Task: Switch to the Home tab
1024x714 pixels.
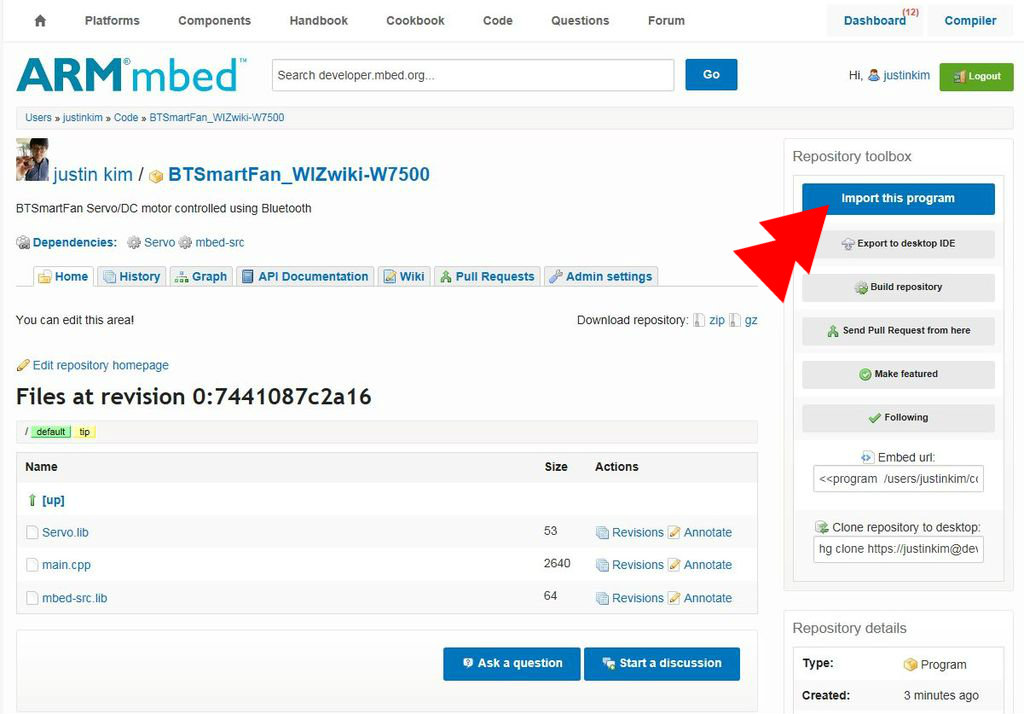Action: (63, 276)
